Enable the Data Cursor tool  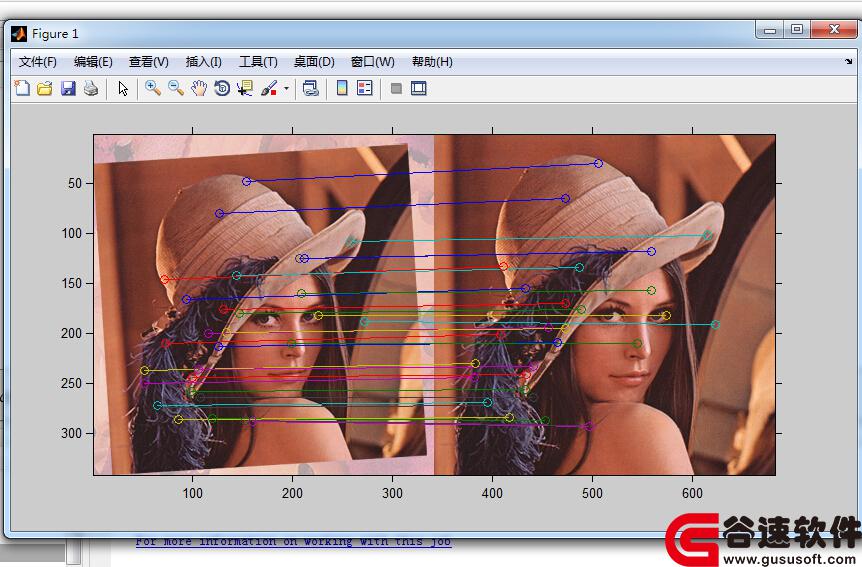coord(245,88)
